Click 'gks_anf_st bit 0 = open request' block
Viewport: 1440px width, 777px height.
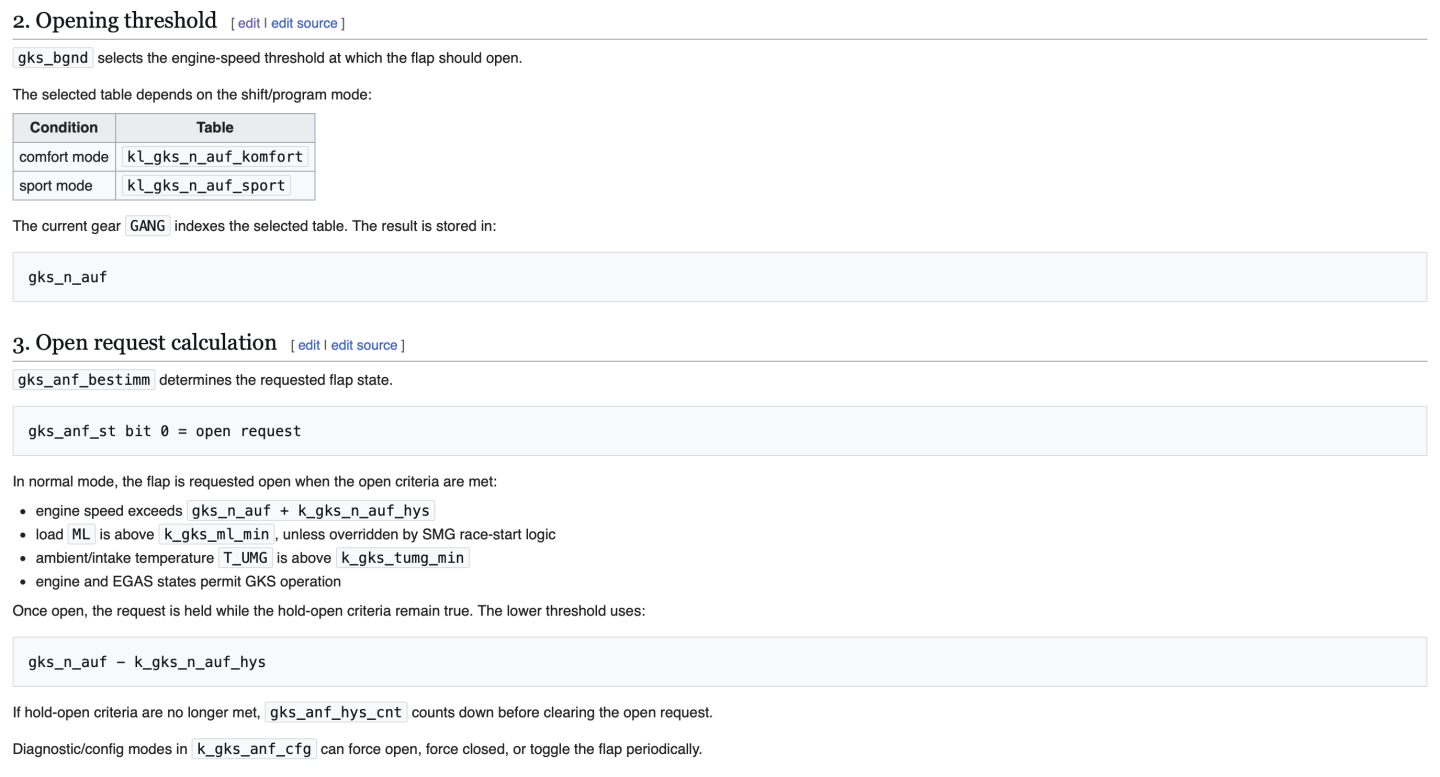point(719,431)
